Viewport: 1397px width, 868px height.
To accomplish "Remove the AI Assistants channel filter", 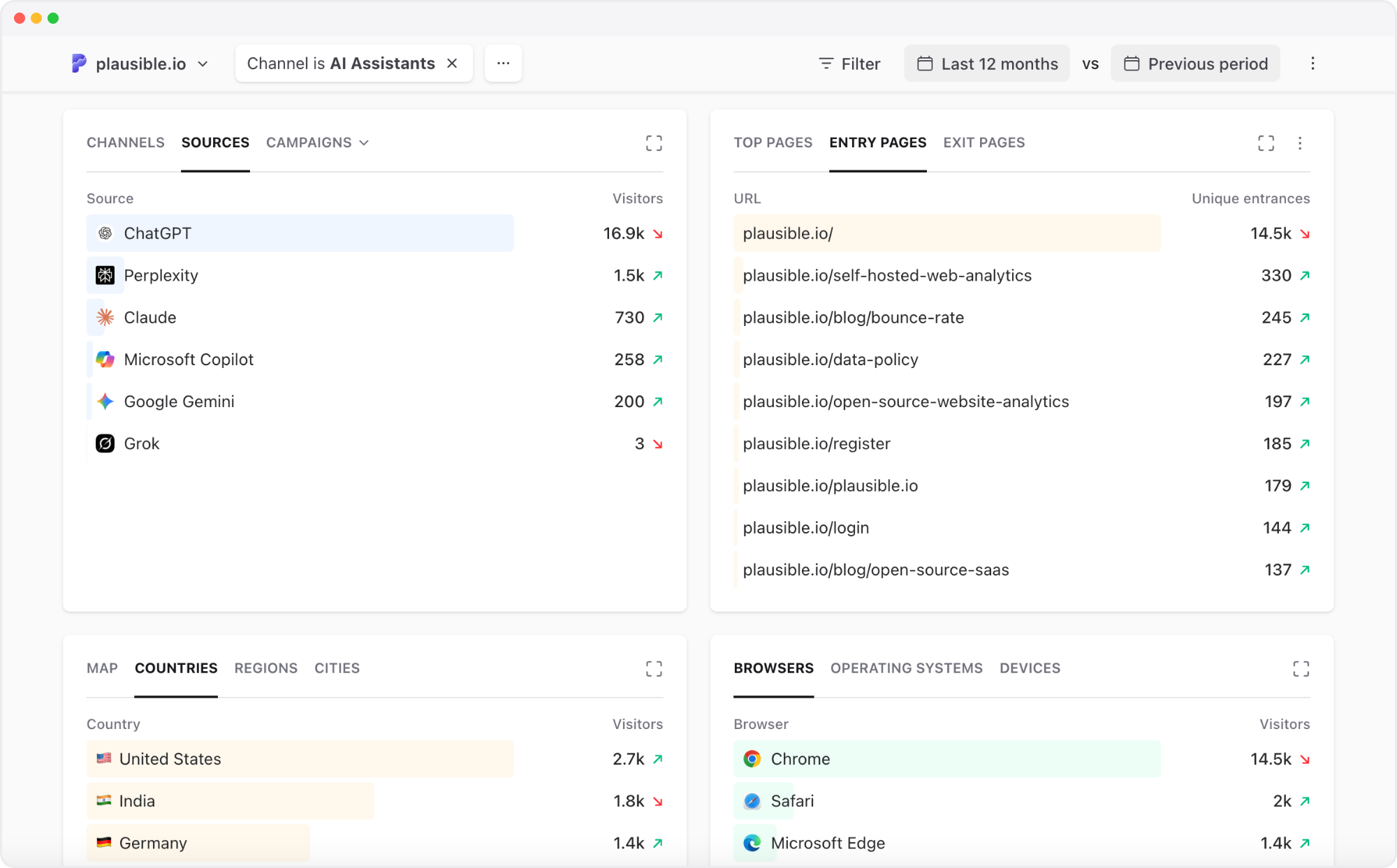I will coord(452,64).
